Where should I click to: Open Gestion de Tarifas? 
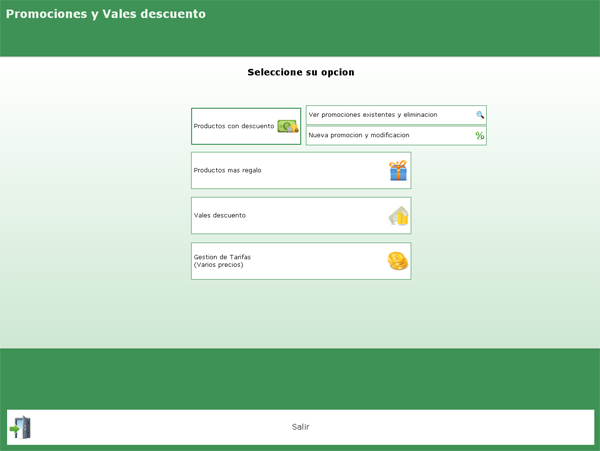click(x=222, y=257)
